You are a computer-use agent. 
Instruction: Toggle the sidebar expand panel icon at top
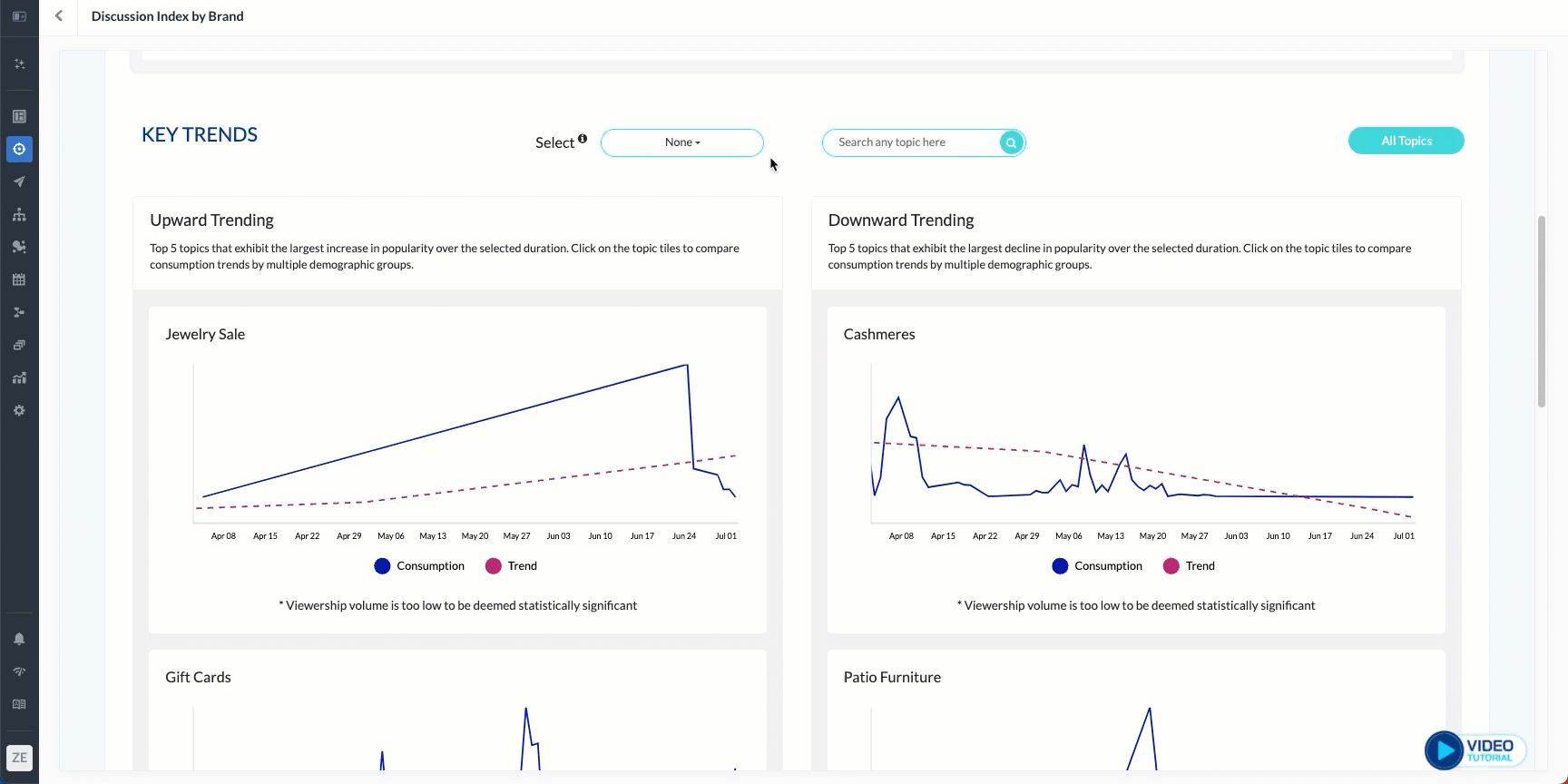(x=19, y=16)
